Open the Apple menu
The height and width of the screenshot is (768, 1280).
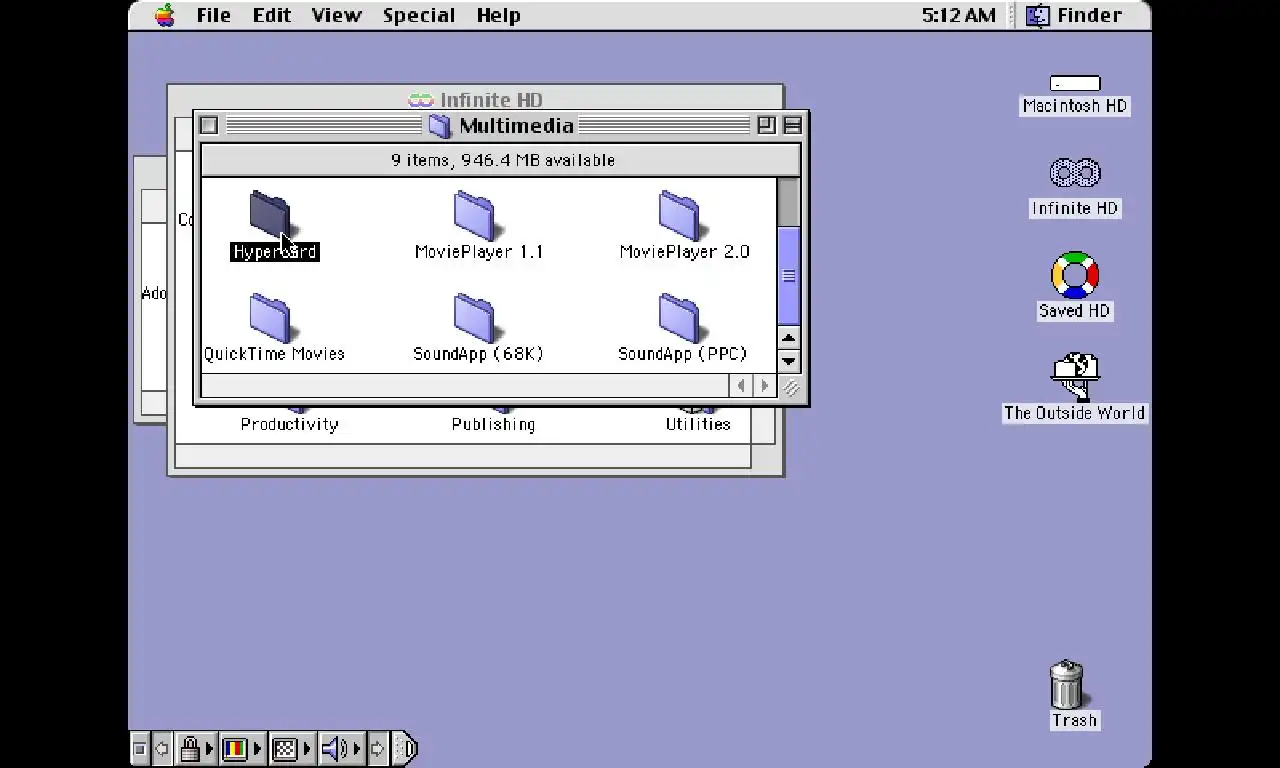tap(165, 15)
